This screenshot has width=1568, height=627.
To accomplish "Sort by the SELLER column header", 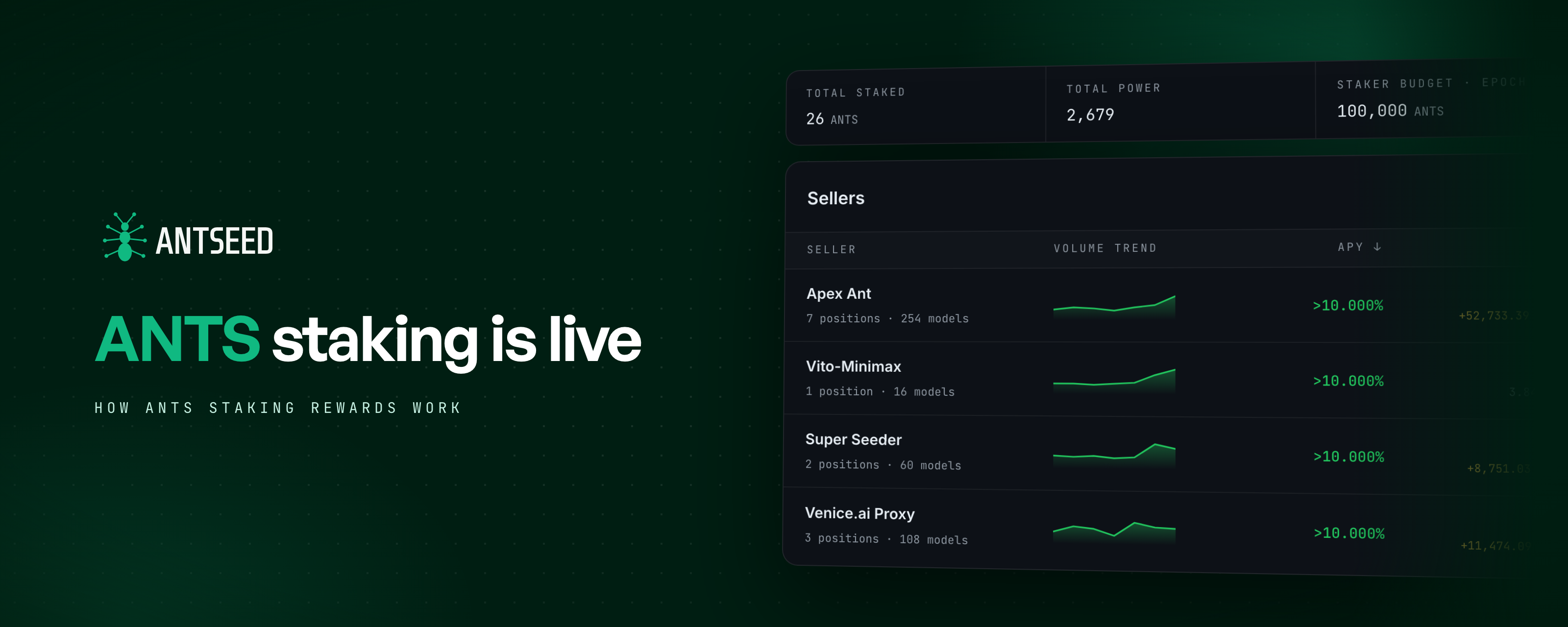I will click(831, 250).
